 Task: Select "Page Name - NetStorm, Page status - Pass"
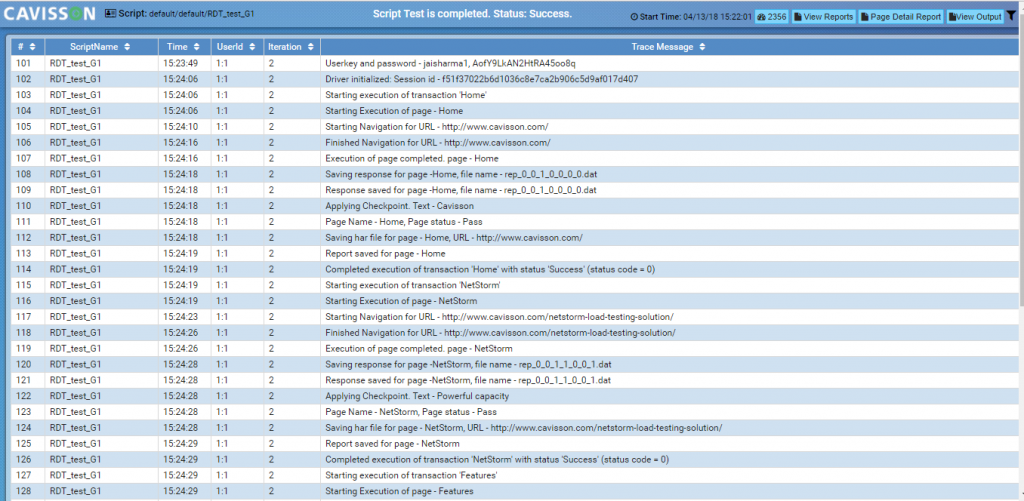411,412
